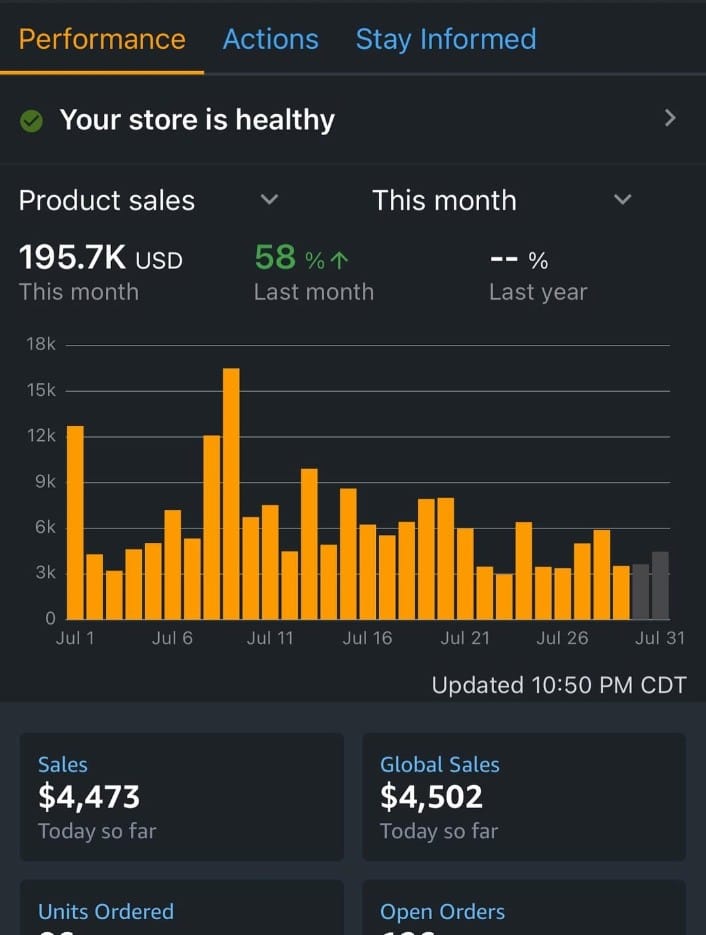Open store health details via right chevron
Image resolution: width=706 pixels, height=935 pixels.
coord(669,119)
